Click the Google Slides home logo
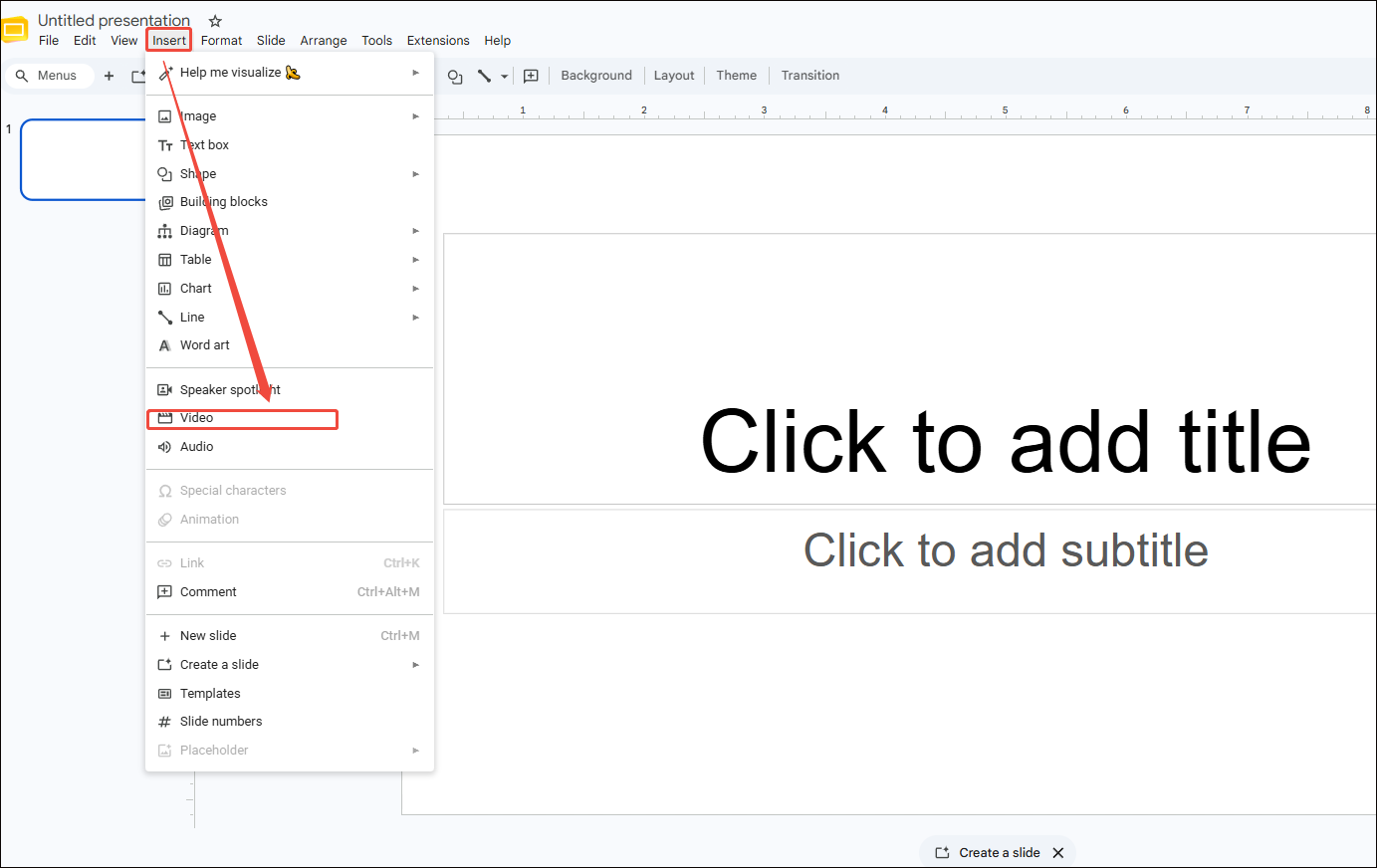This screenshot has height=868, width=1377. (15, 30)
